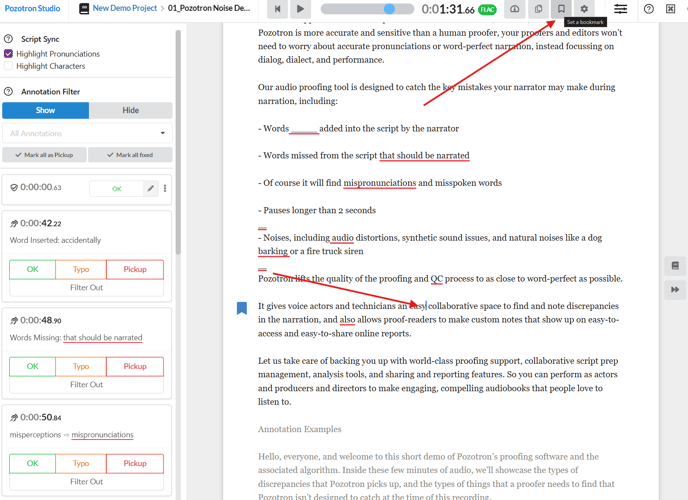Click 'that should be narrated' in Words Missing card
This screenshot has height=500, width=688.
click(103, 338)
